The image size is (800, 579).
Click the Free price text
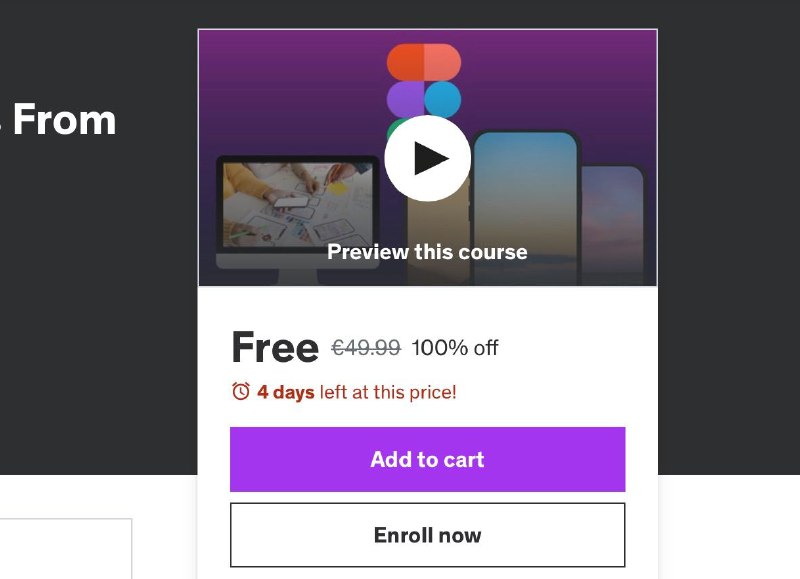(x=275, y=347)
